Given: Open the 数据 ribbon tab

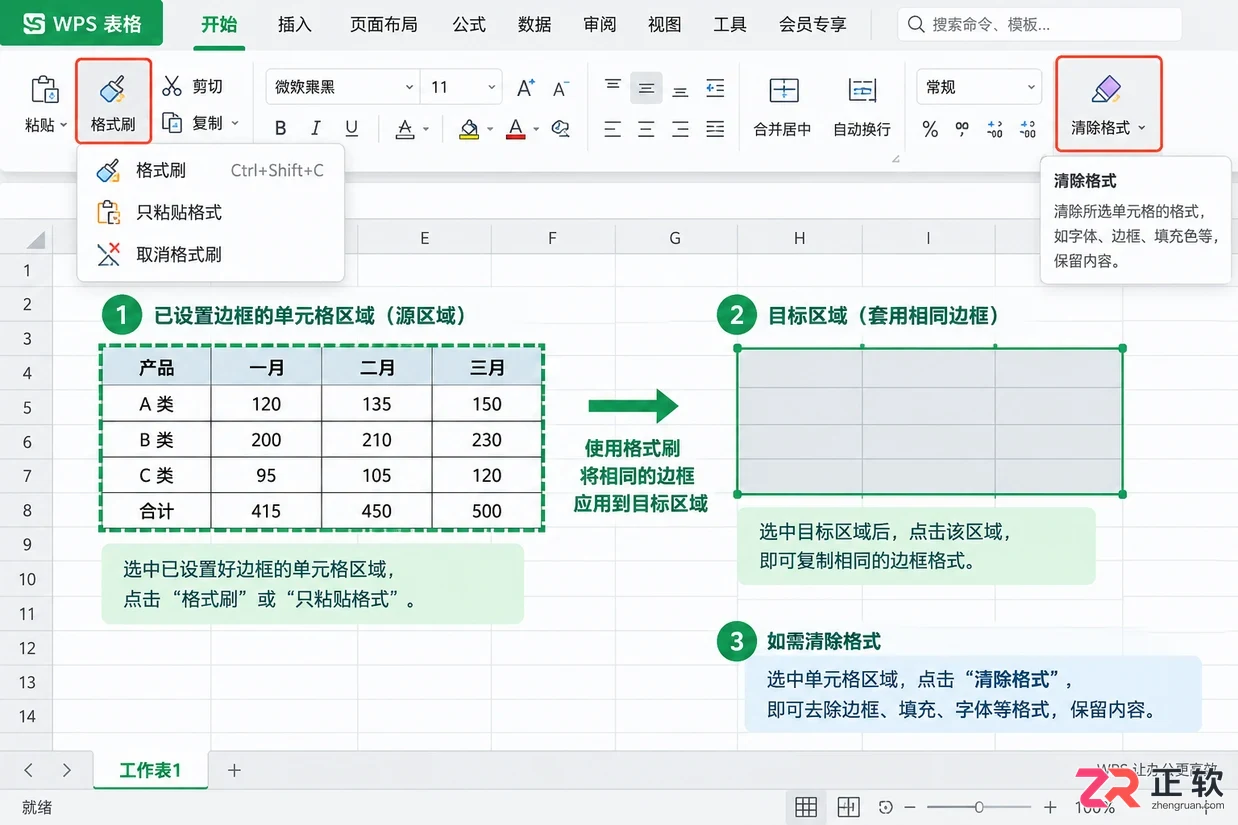Looking at the screenshot, I should click(x=535, y=24).
